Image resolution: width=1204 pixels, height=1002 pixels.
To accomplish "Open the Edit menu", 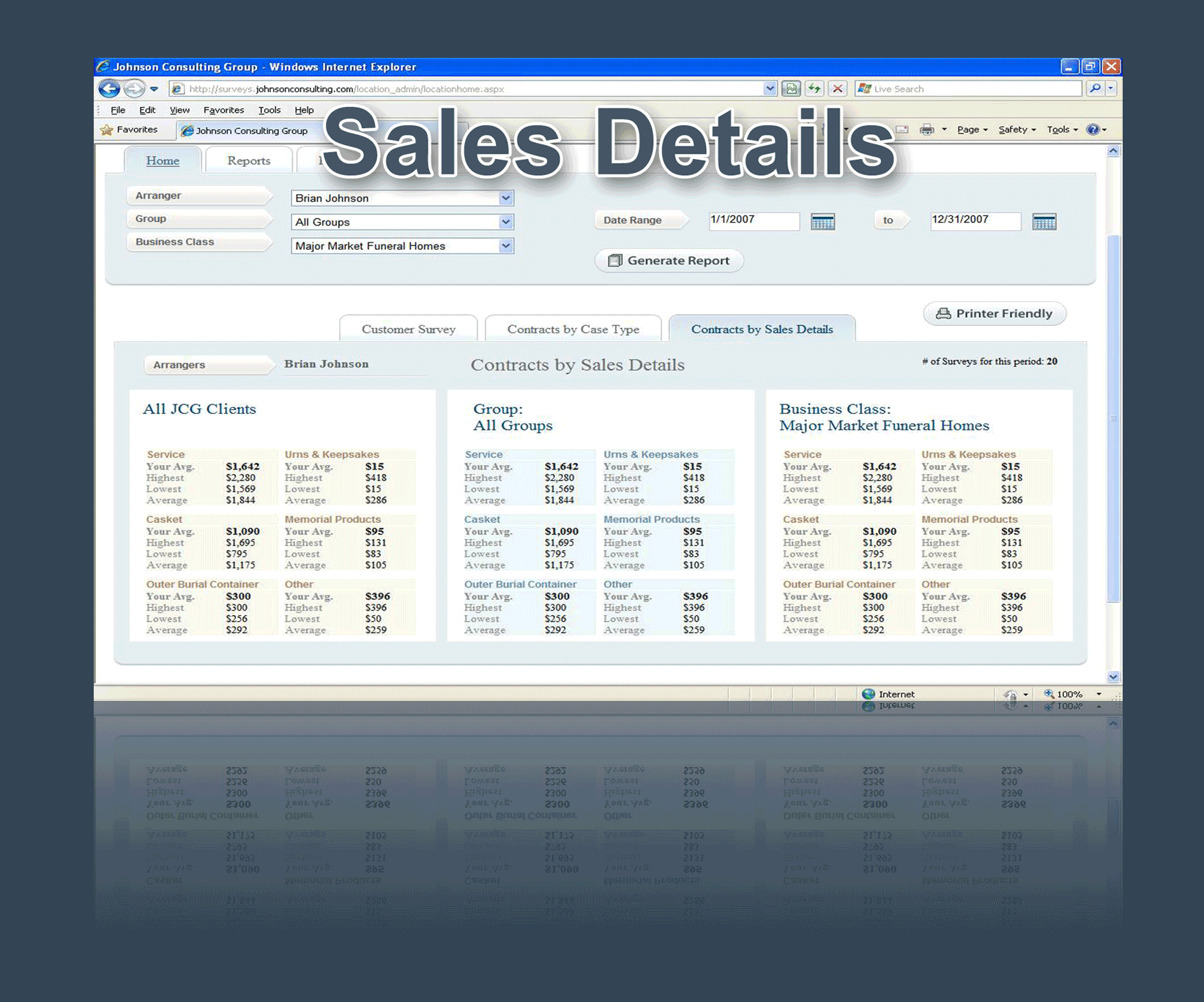I will [x=147, y=110].
